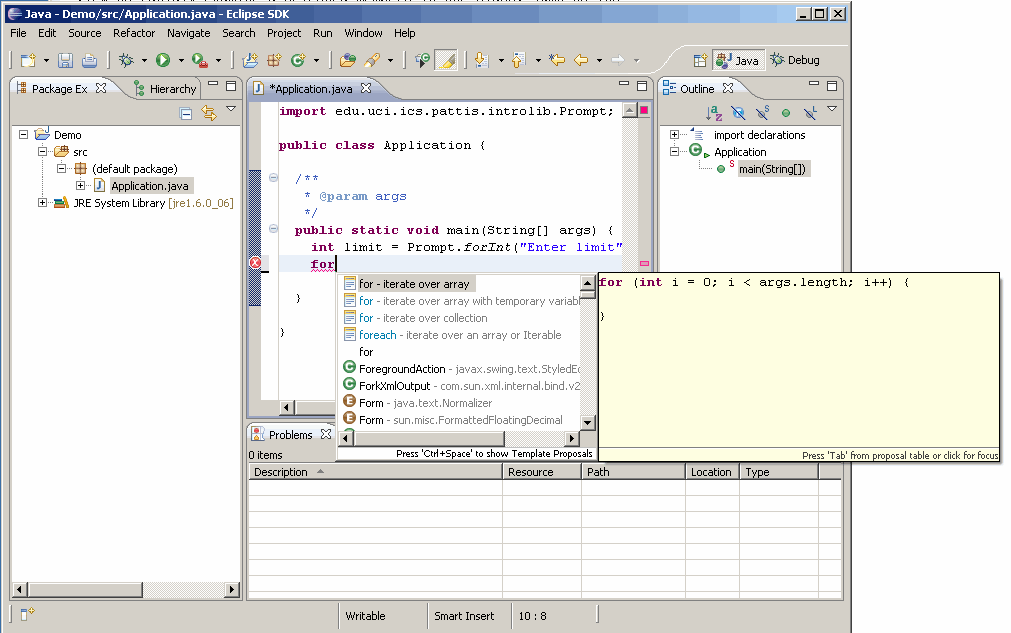Sort the Outline view alphabetically
This screenshot has width=1011, height=633.
click(x=712, y=112)
